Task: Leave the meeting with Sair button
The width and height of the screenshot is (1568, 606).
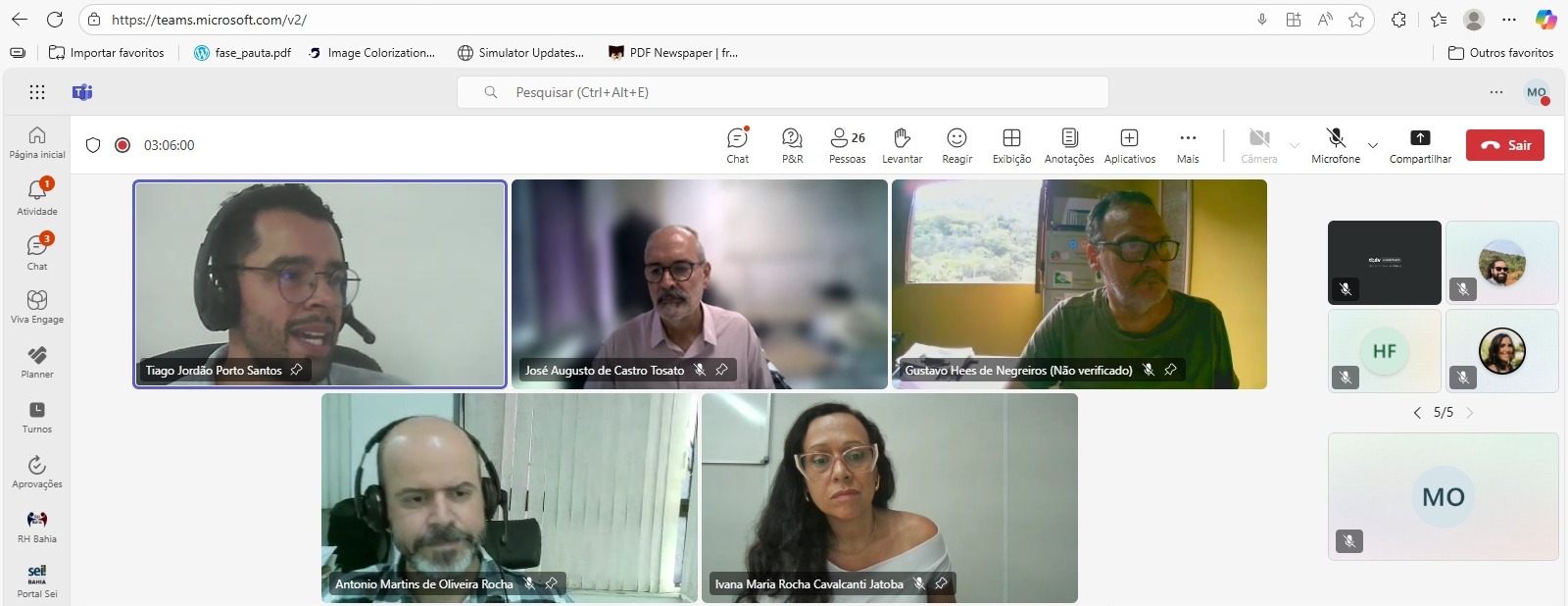Action: coord(1505,145)
